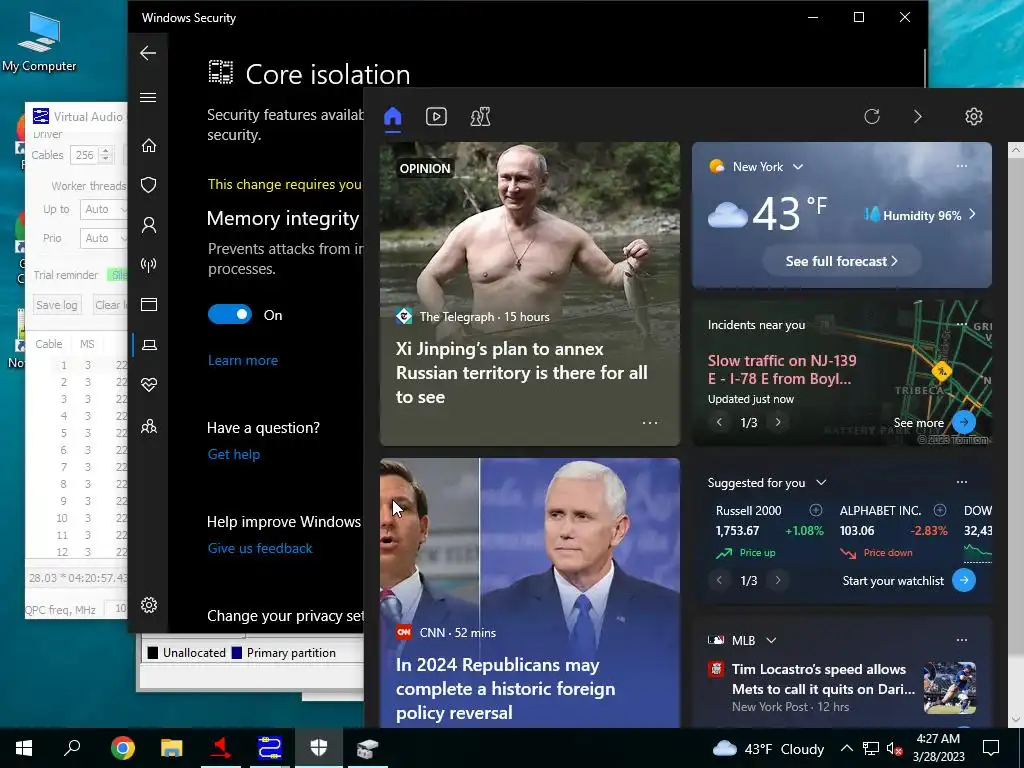
Task: Expand the New York location dropdown
Action: click(x=797, y=167)
